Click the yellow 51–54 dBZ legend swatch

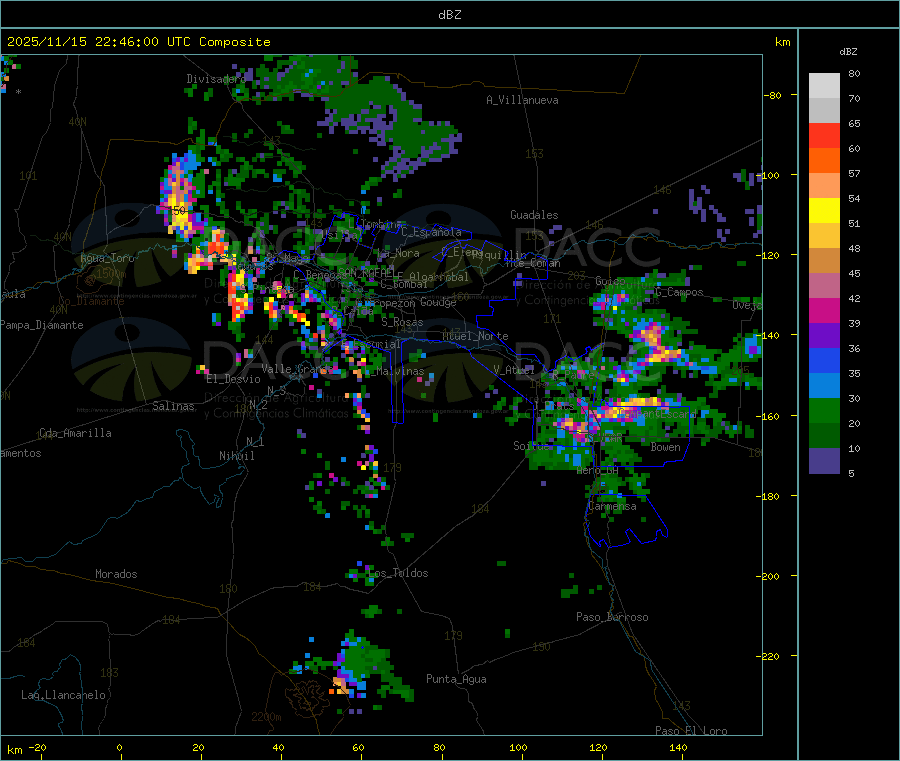(824, 211)
